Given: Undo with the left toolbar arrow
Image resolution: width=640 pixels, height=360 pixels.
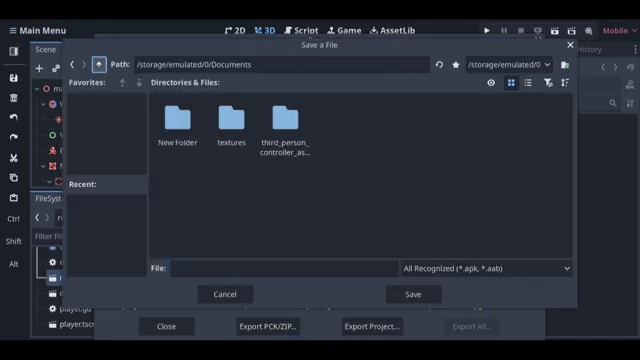Looking at the screenshot, I should click(x=13, y=118).
